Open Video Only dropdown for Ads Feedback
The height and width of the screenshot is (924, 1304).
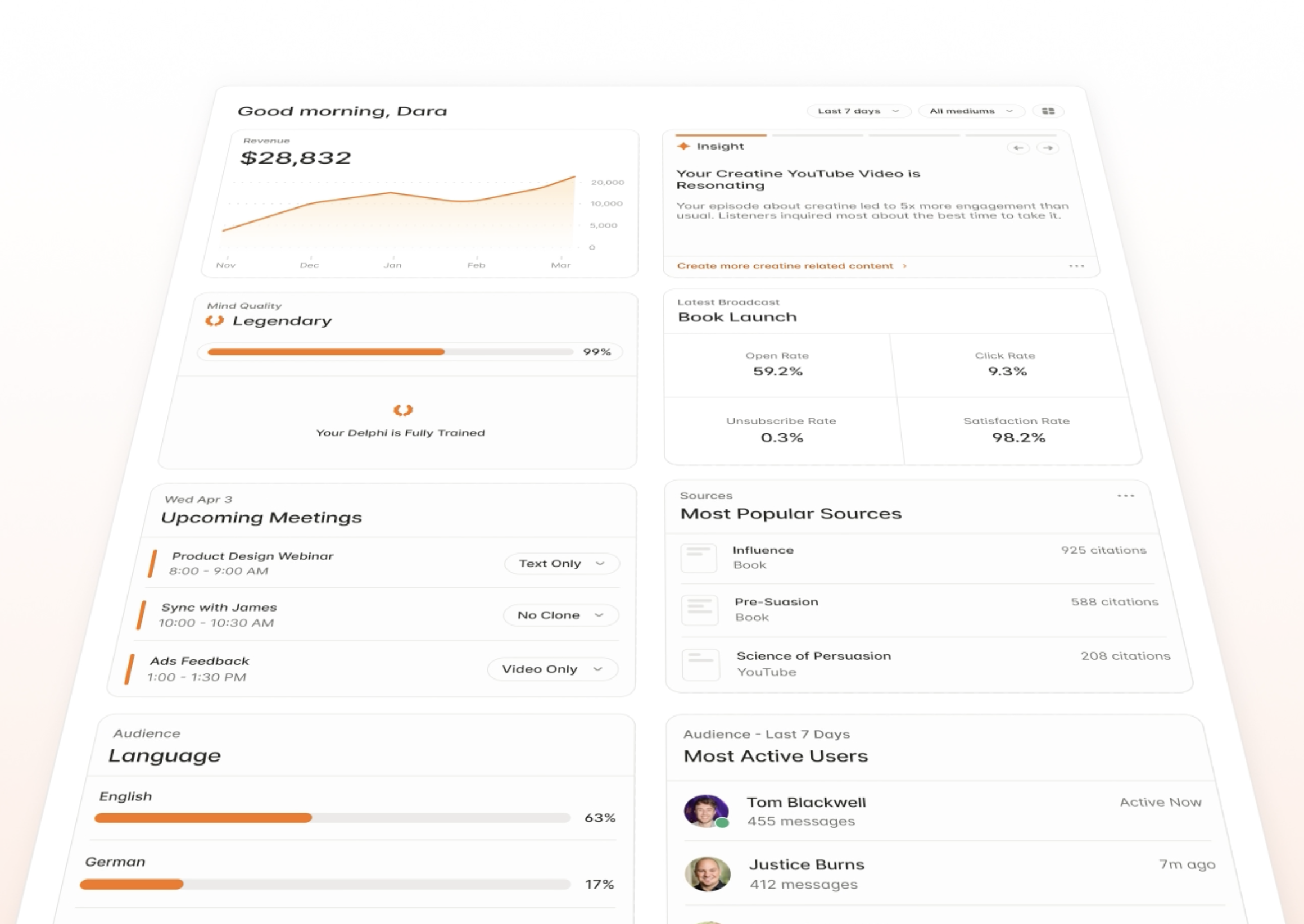552,669
